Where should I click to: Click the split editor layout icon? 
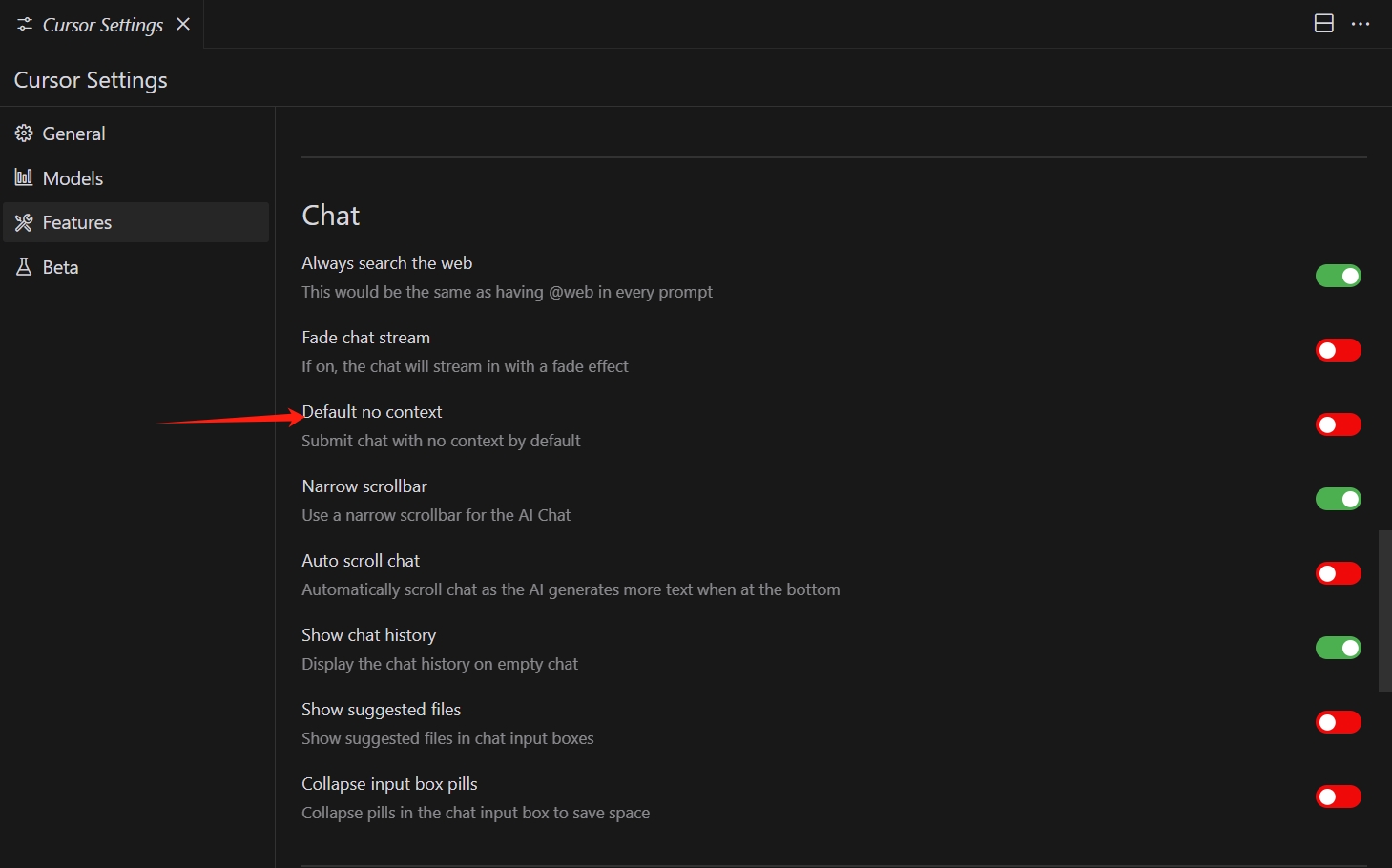1323,24
